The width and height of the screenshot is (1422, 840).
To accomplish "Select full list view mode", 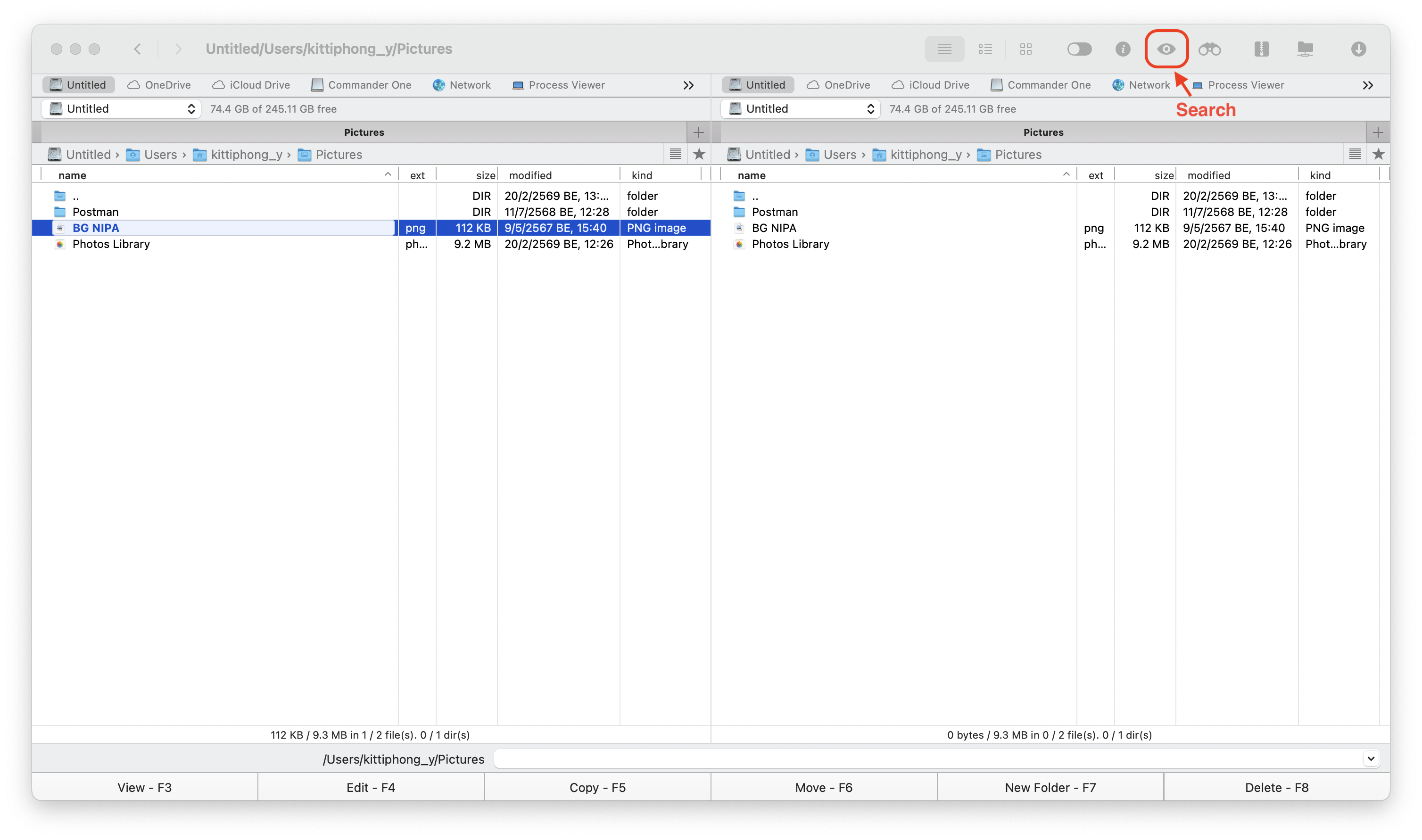I will (x=944, y=49).
